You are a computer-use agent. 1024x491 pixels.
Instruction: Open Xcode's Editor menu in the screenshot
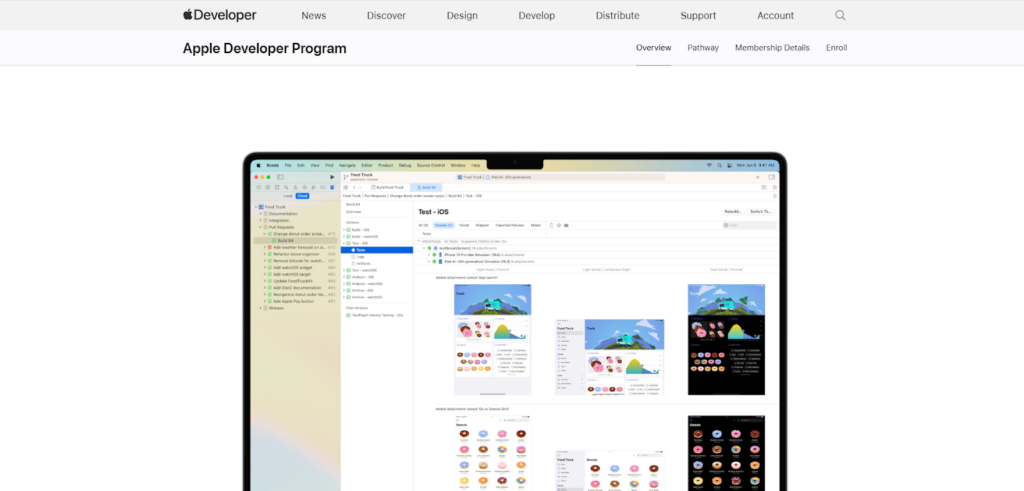pyautogui.click(x=367, y=165)
